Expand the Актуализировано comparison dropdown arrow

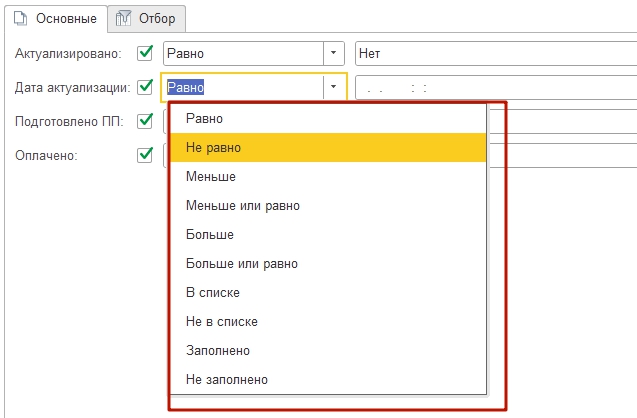[x=332, y=53]
